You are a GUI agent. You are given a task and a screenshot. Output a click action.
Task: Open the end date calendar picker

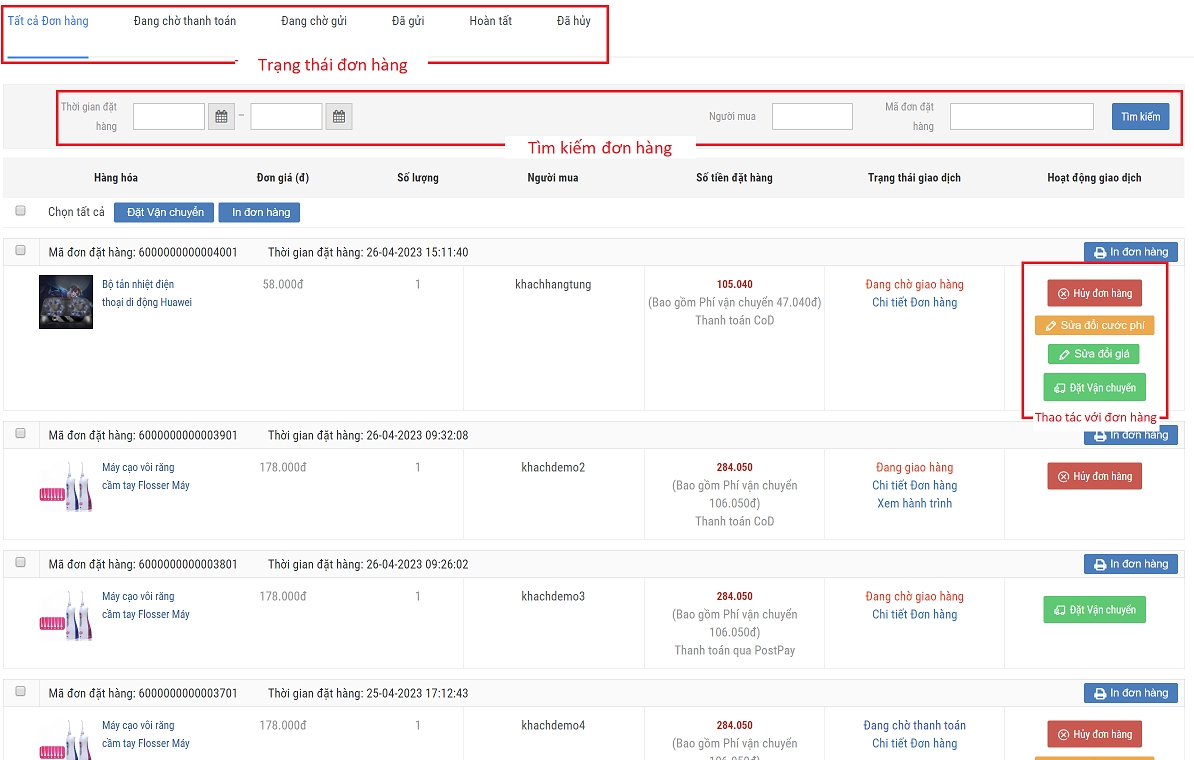click(339, 117)
